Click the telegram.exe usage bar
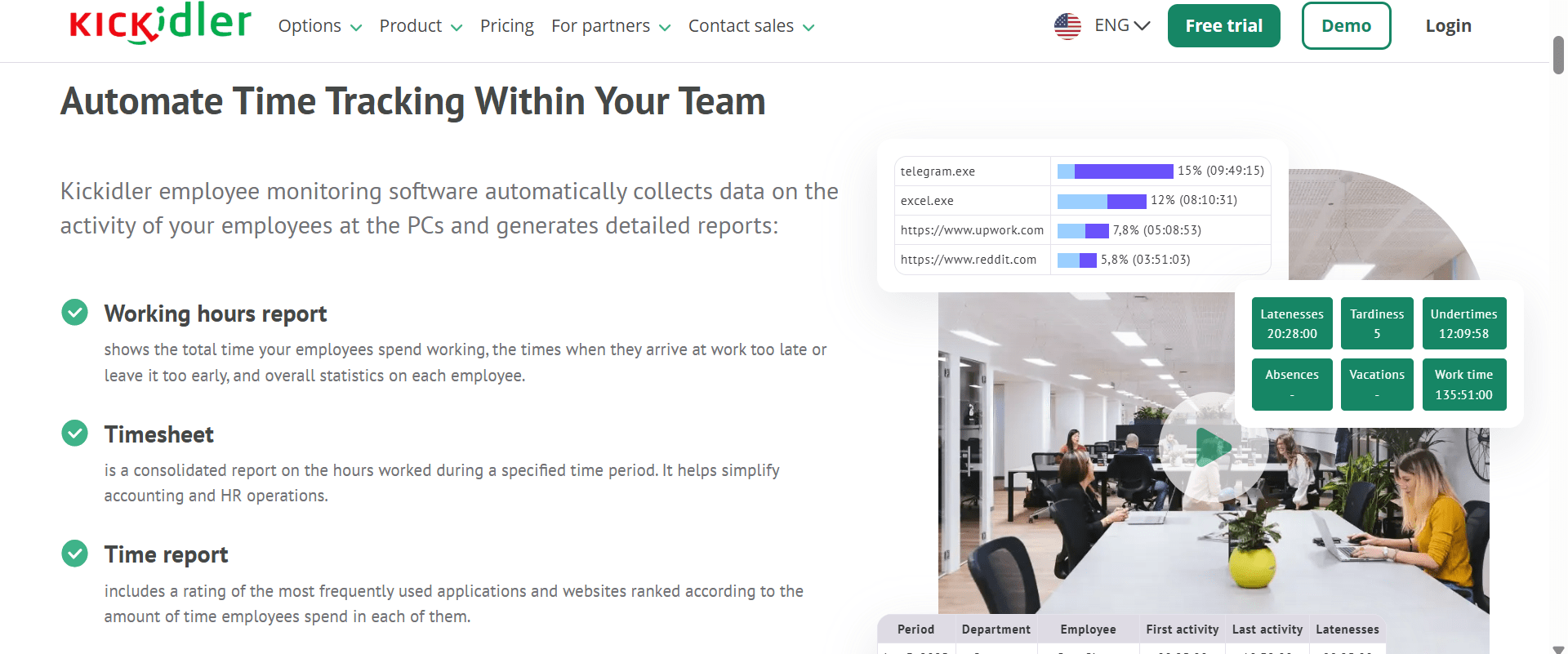Screen dimensions: 1568x654 1115,171
